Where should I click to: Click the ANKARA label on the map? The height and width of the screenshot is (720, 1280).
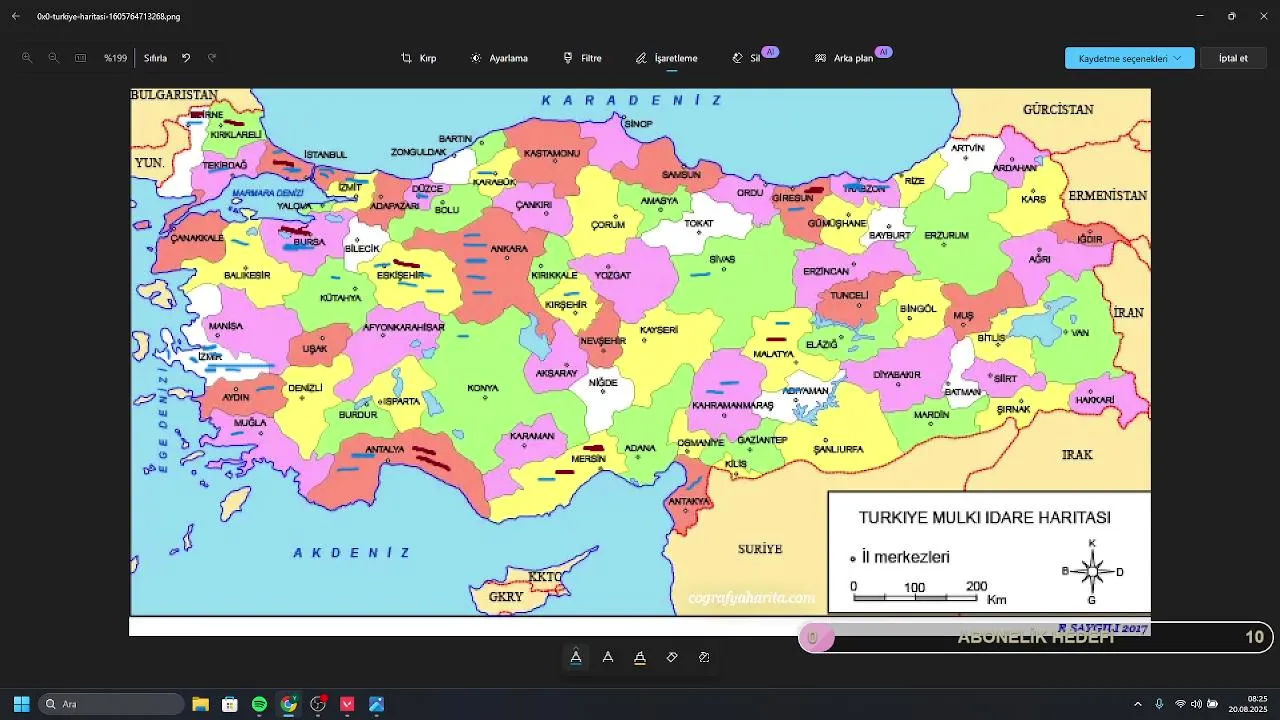tap(509, 249)
